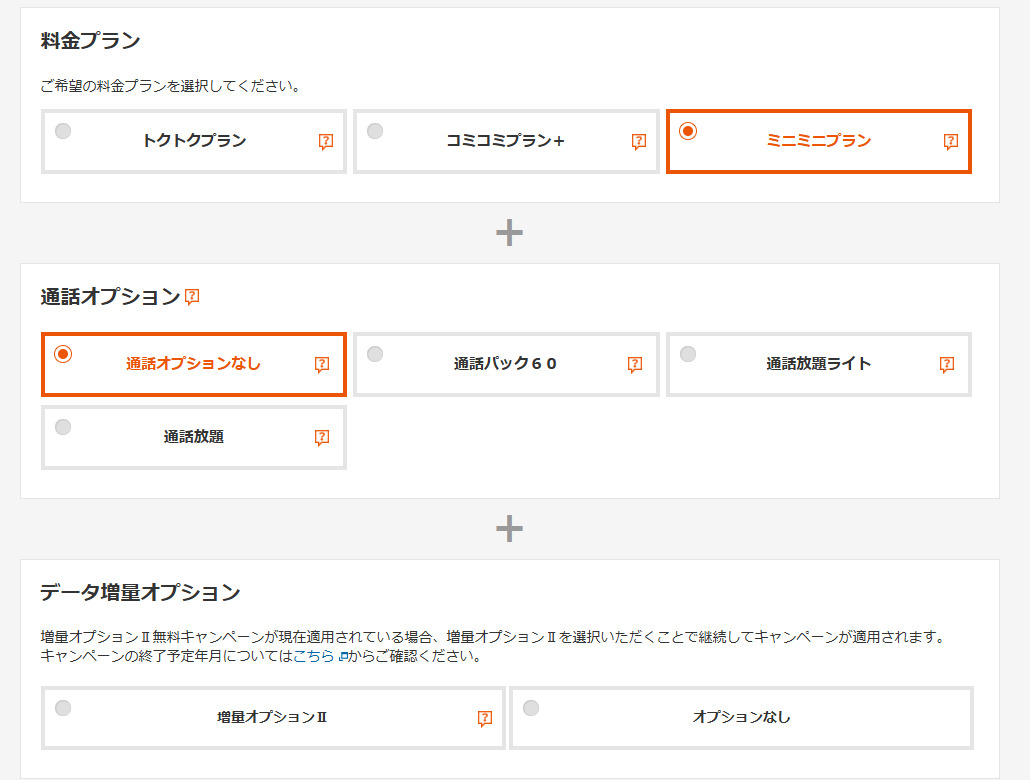Open help icon for 増量オプションⅡ
Screen dimensions: 1030x780
[x=485, y=718]
